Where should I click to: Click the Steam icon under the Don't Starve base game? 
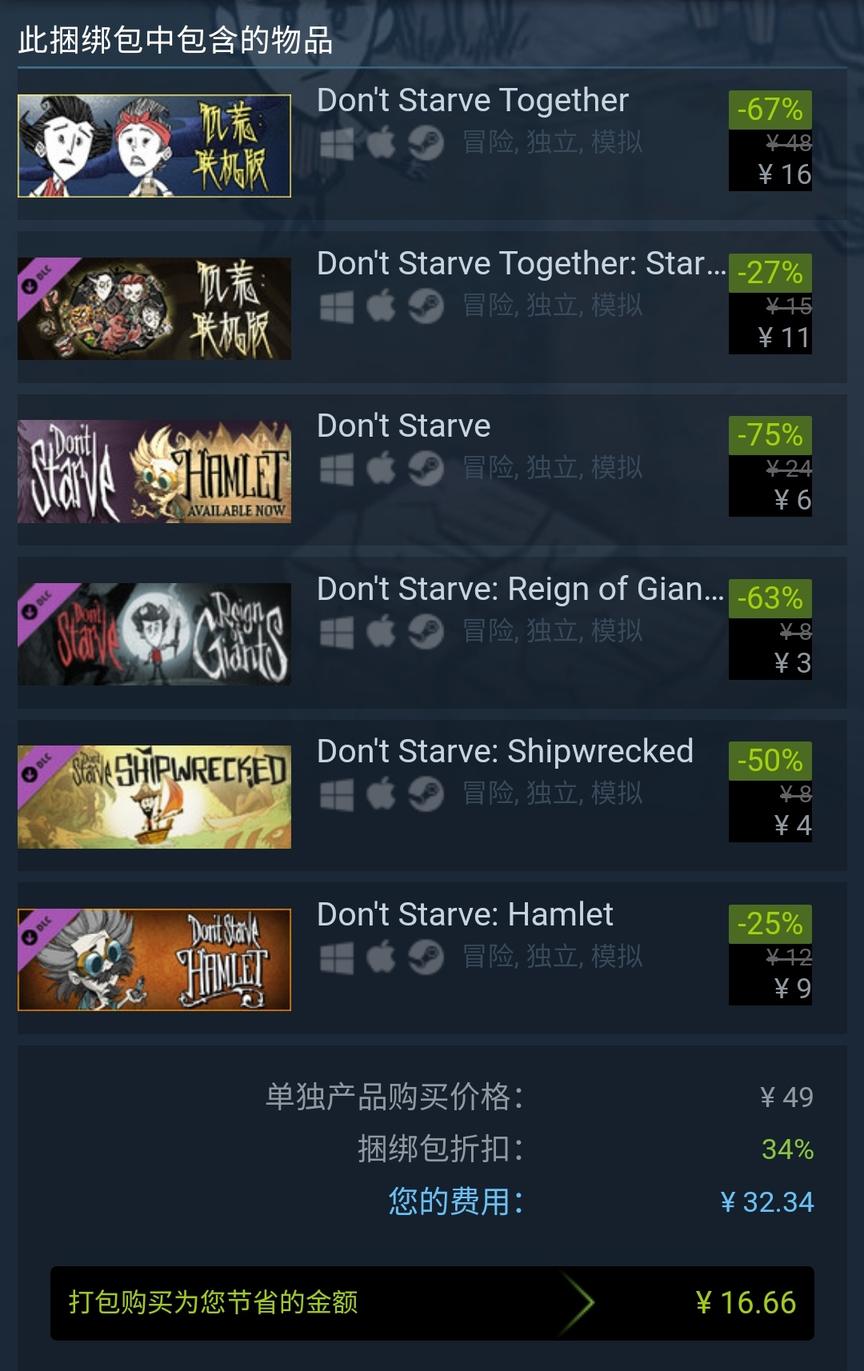point(426,468)
